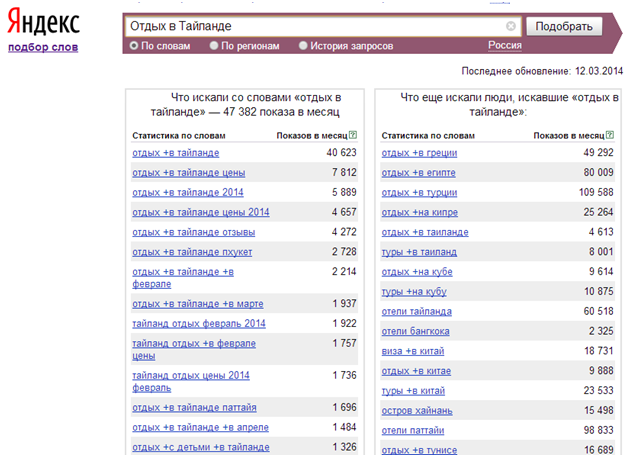The width and height of the screenshot is (627, 457).
Task: Click the Подобрать button
Action: (x=564, y=26)
